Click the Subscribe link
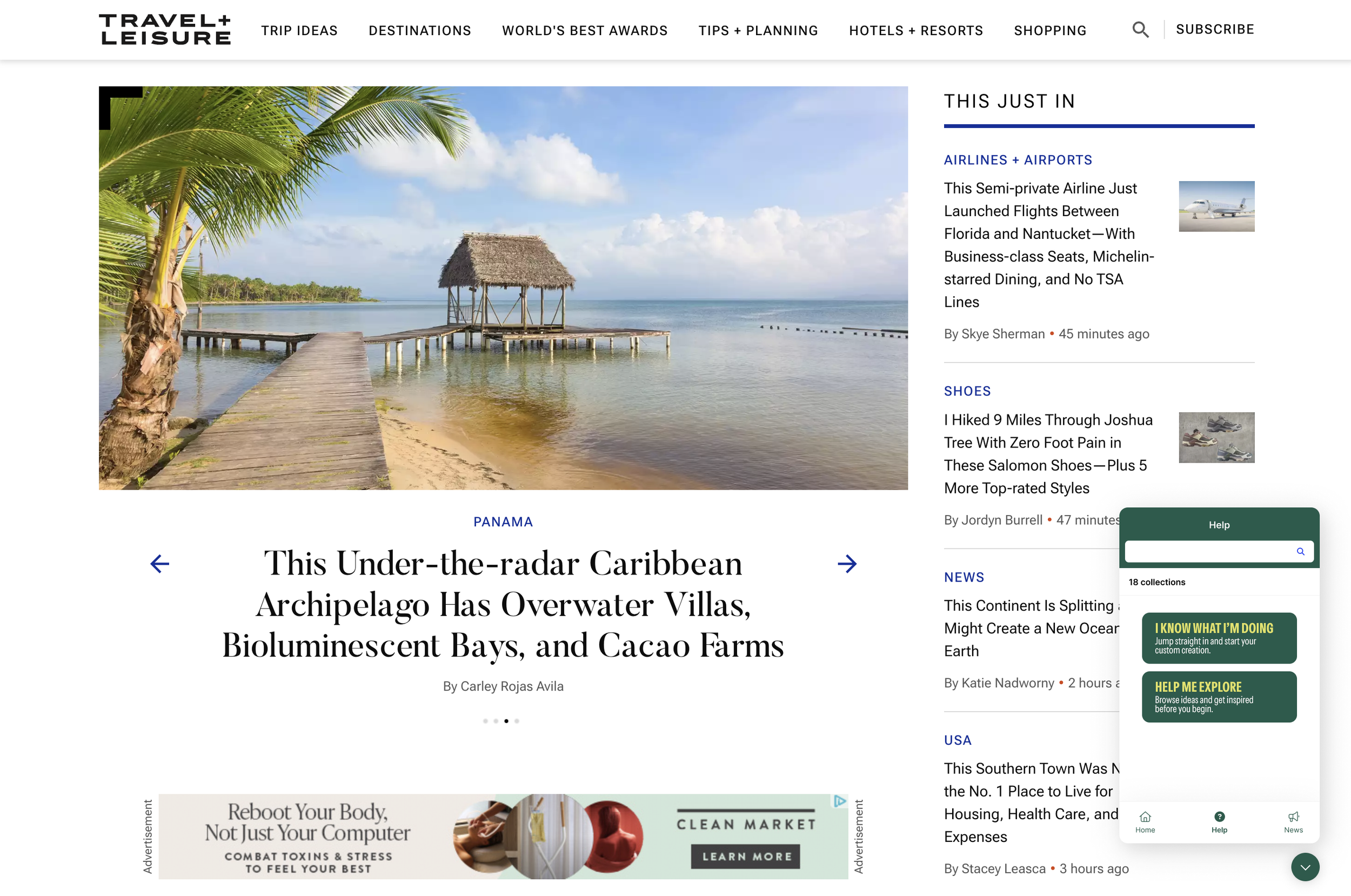The height and width of the screenshot is (896, 1351). [1215, 29]
